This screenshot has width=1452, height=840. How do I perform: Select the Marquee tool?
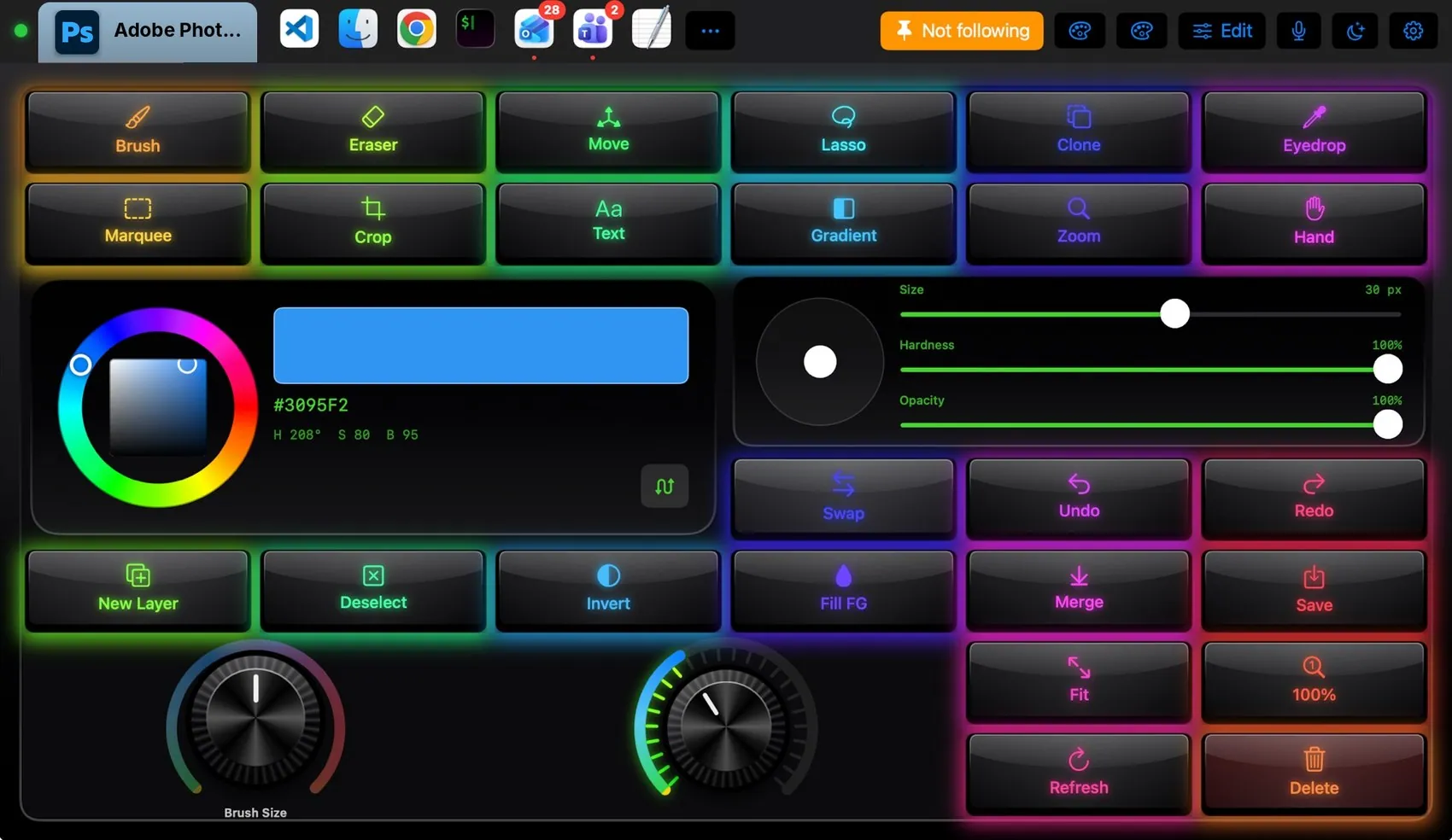pyautogui.click(x=138, y=223)
